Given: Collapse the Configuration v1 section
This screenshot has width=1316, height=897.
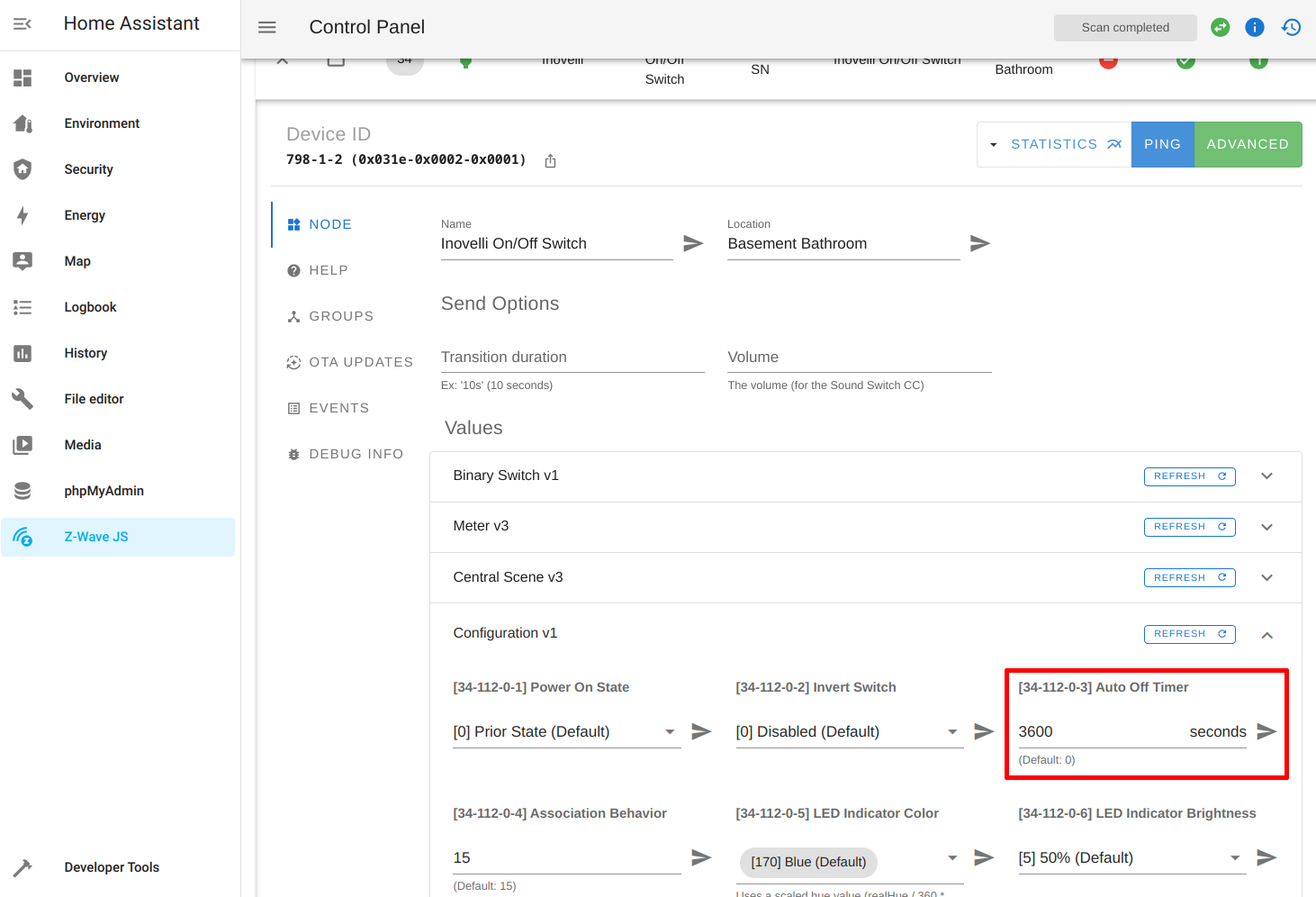Looking at the screenshot, I should [x=1266, y=635].
